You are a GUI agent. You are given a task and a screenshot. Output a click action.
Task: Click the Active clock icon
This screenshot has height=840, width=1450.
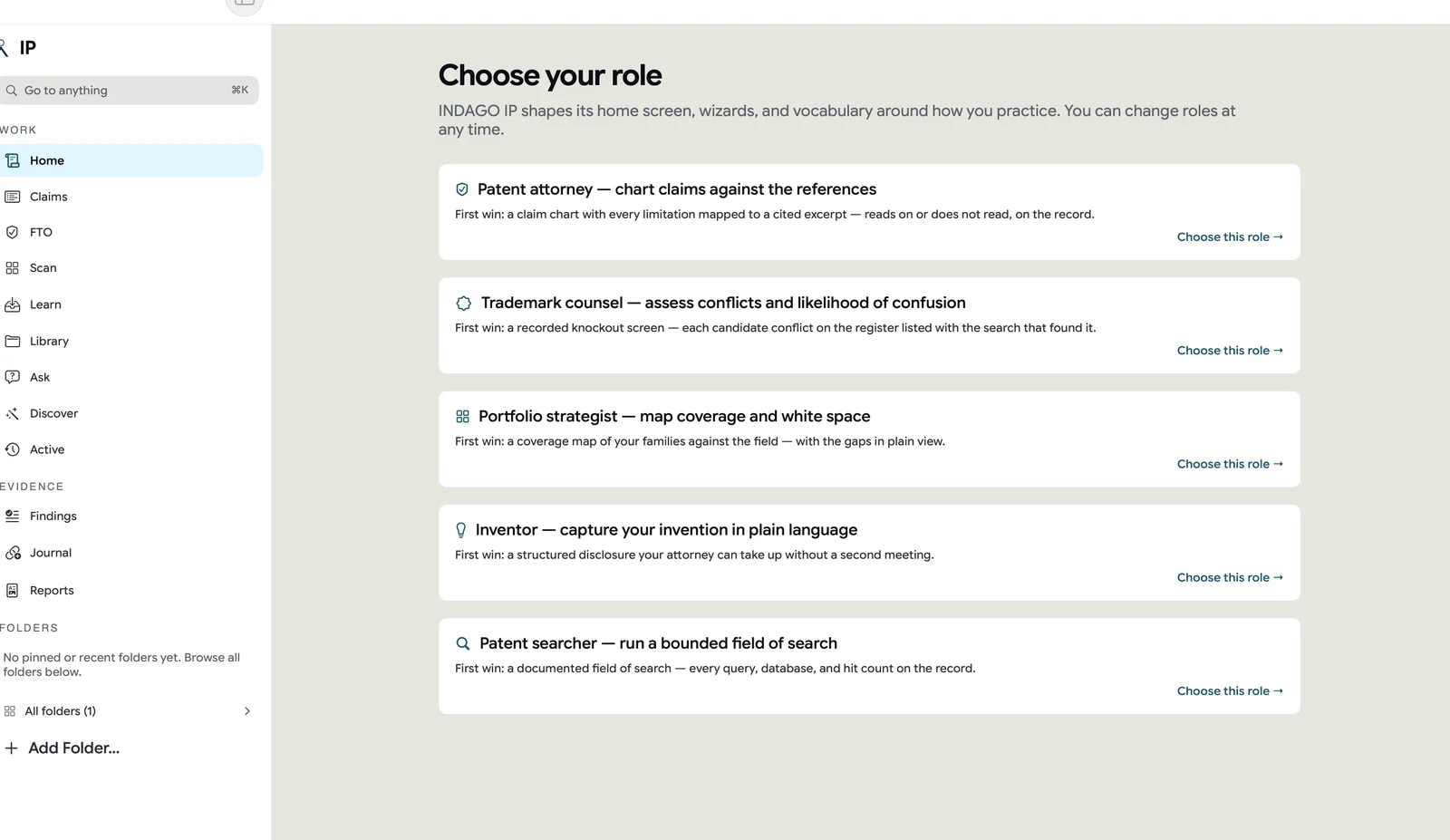[13, 449]
